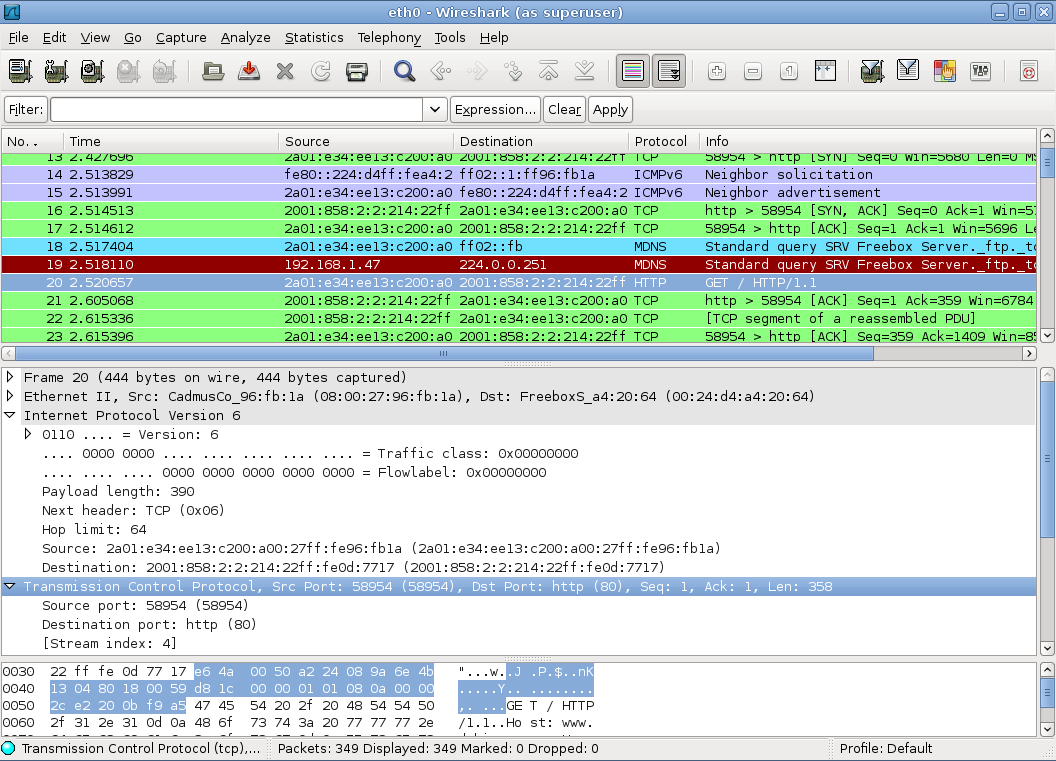Open the Go menu
Screen dimensions: 1056x761
pyautogui.click(x=133, y=38)
